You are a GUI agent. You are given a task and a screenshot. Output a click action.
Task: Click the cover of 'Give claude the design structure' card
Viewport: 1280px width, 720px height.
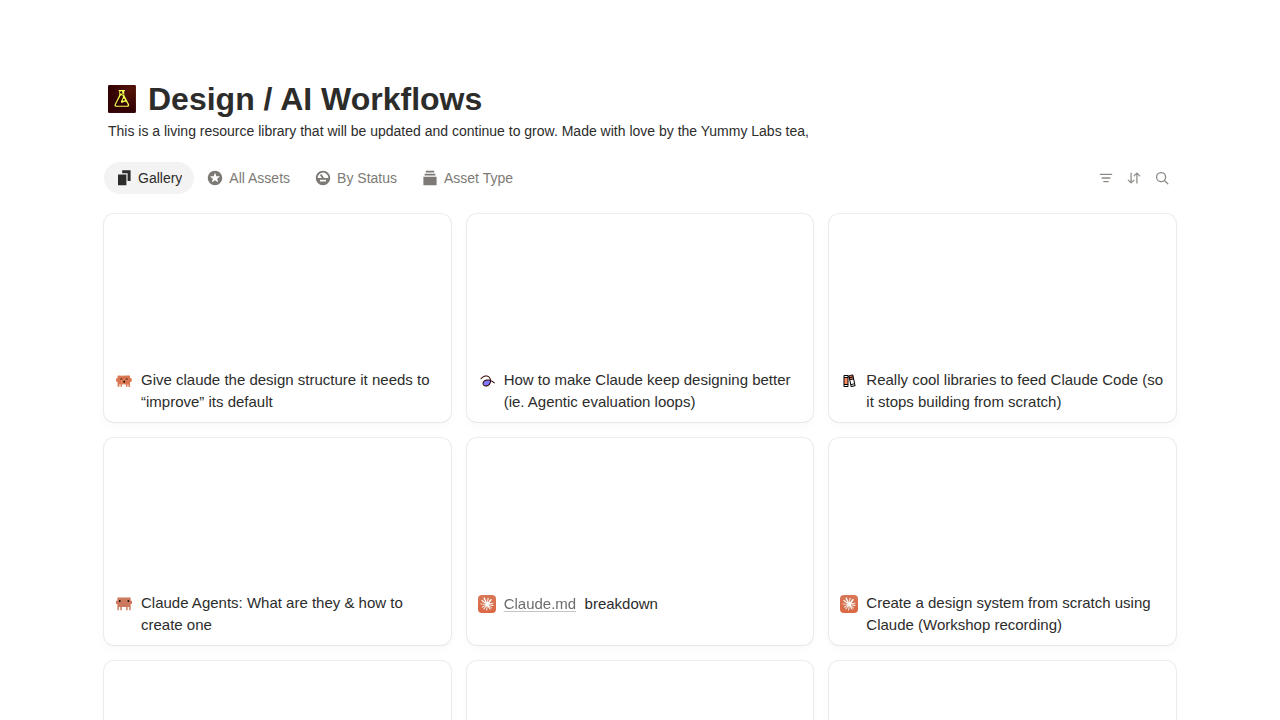coord(277,288)
